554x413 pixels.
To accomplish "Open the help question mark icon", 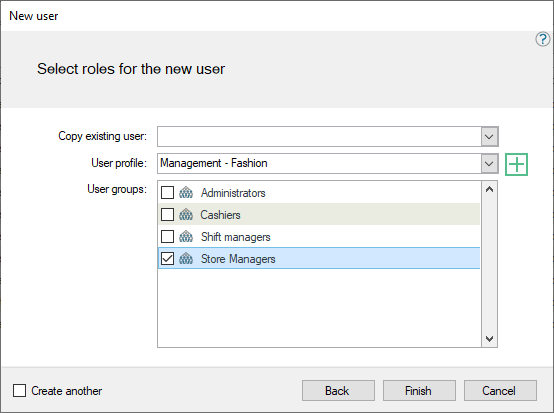I will tap(542, 39).
